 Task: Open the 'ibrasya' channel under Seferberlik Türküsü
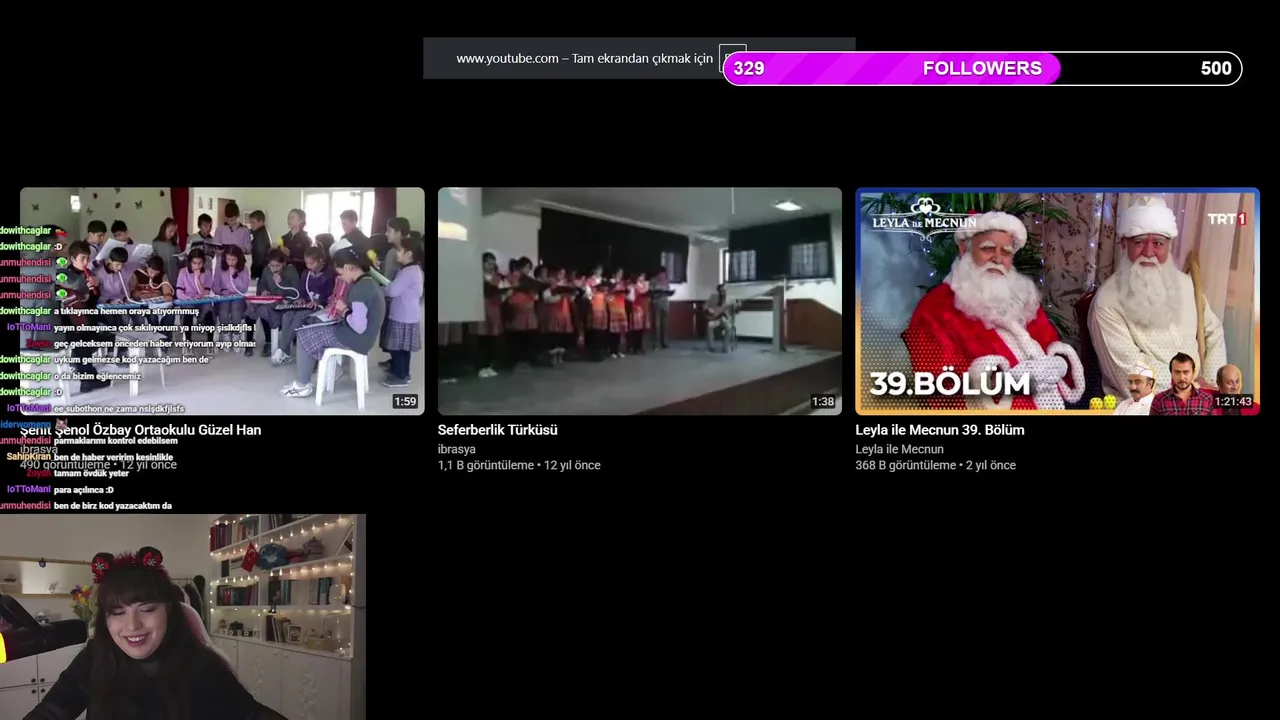coord(457,449)
